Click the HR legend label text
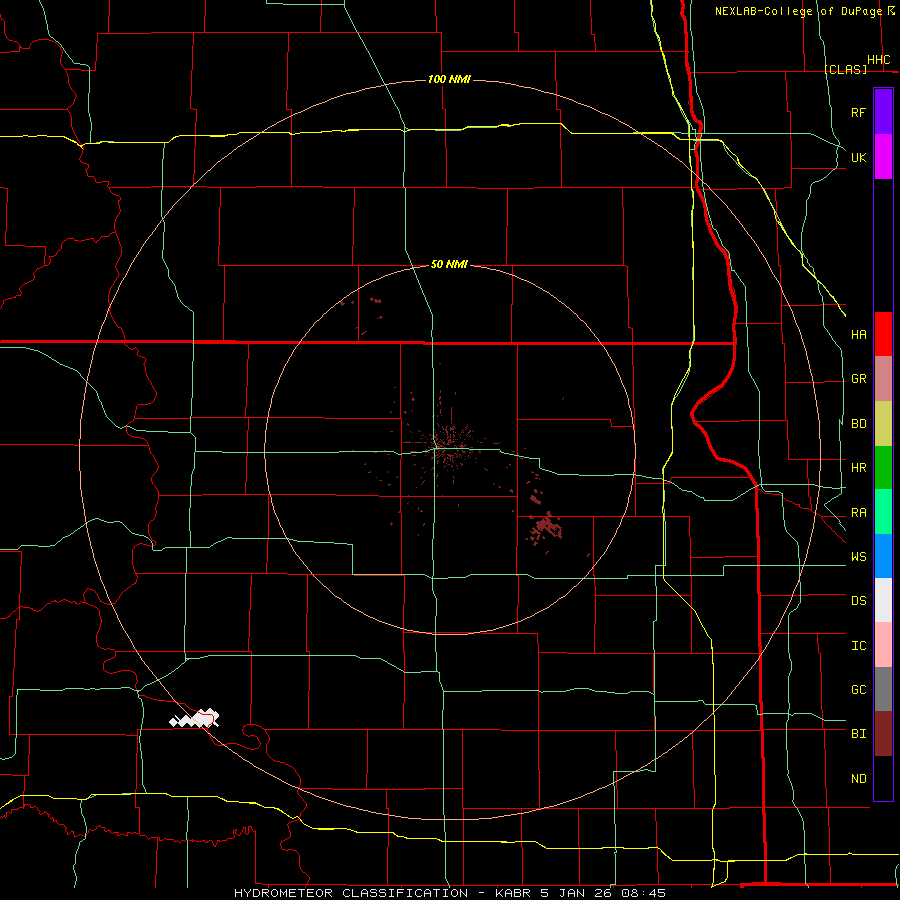Screen dimensions: 900x900 point(858,468)
